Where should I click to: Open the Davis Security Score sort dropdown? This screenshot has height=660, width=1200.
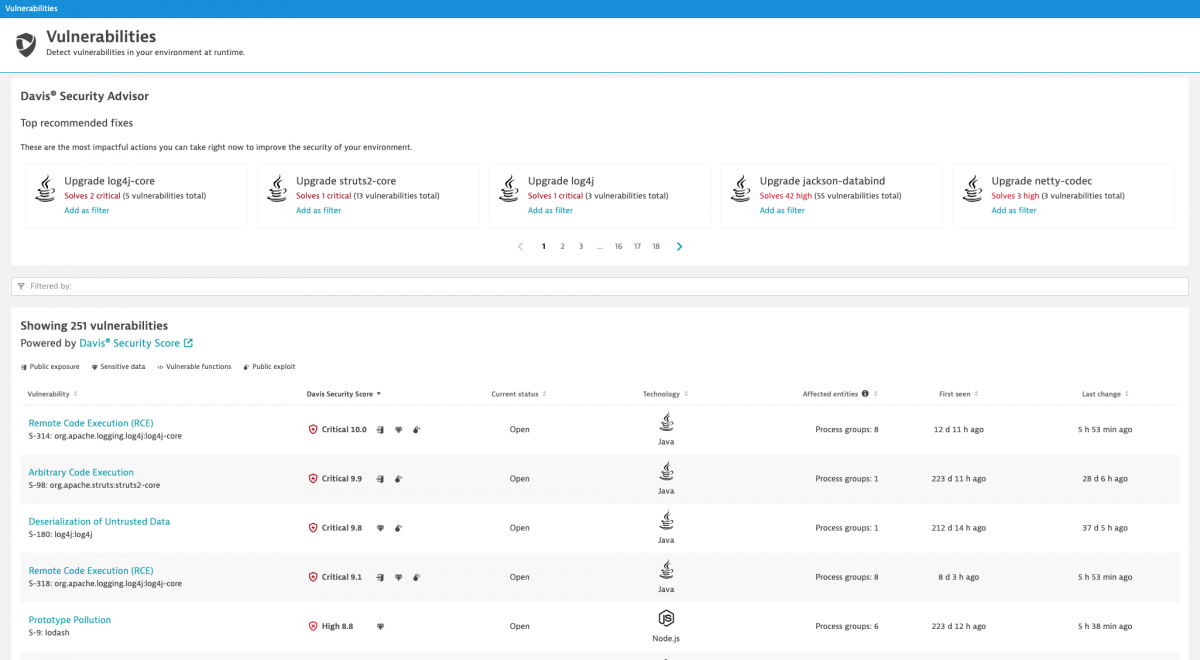(376, 394)
